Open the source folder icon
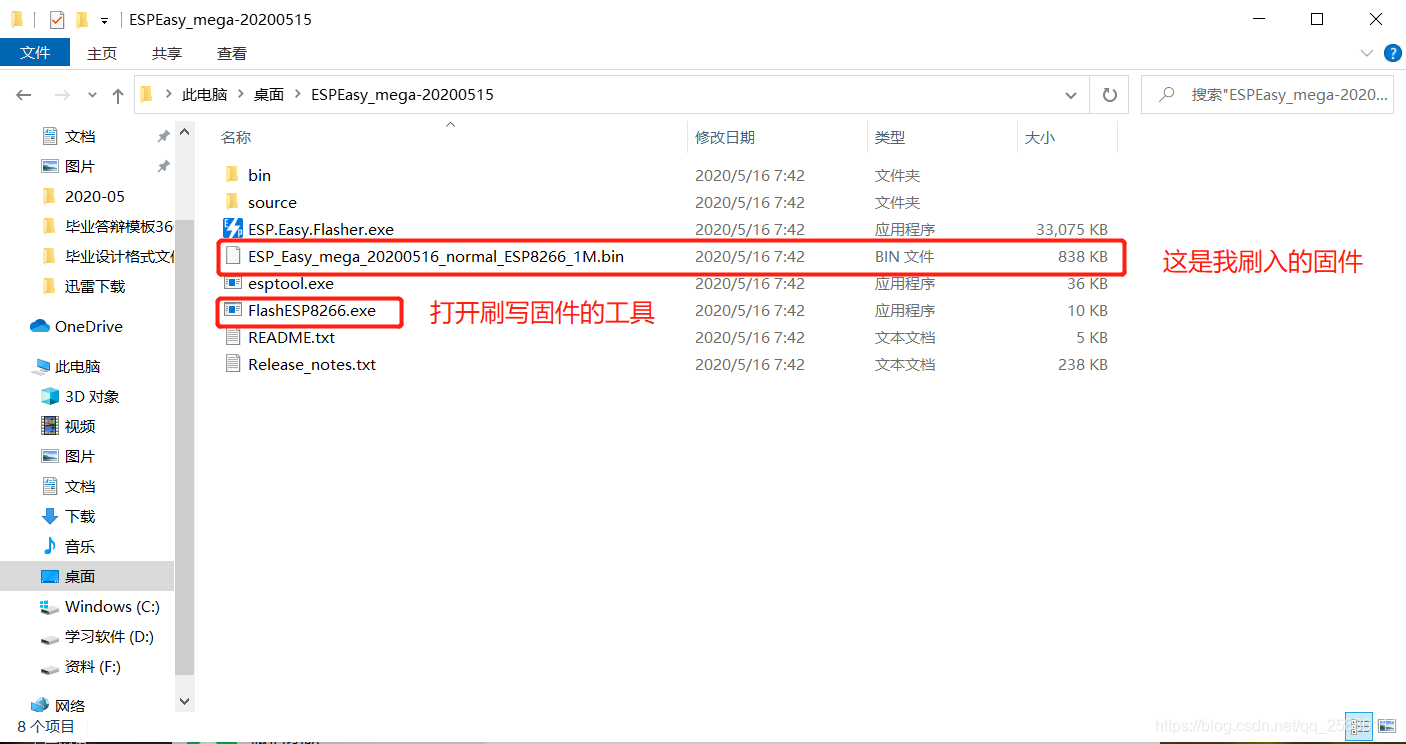The width and height of the screenshot is (1406, 744). pyautogui.click(x=232, y=202)
